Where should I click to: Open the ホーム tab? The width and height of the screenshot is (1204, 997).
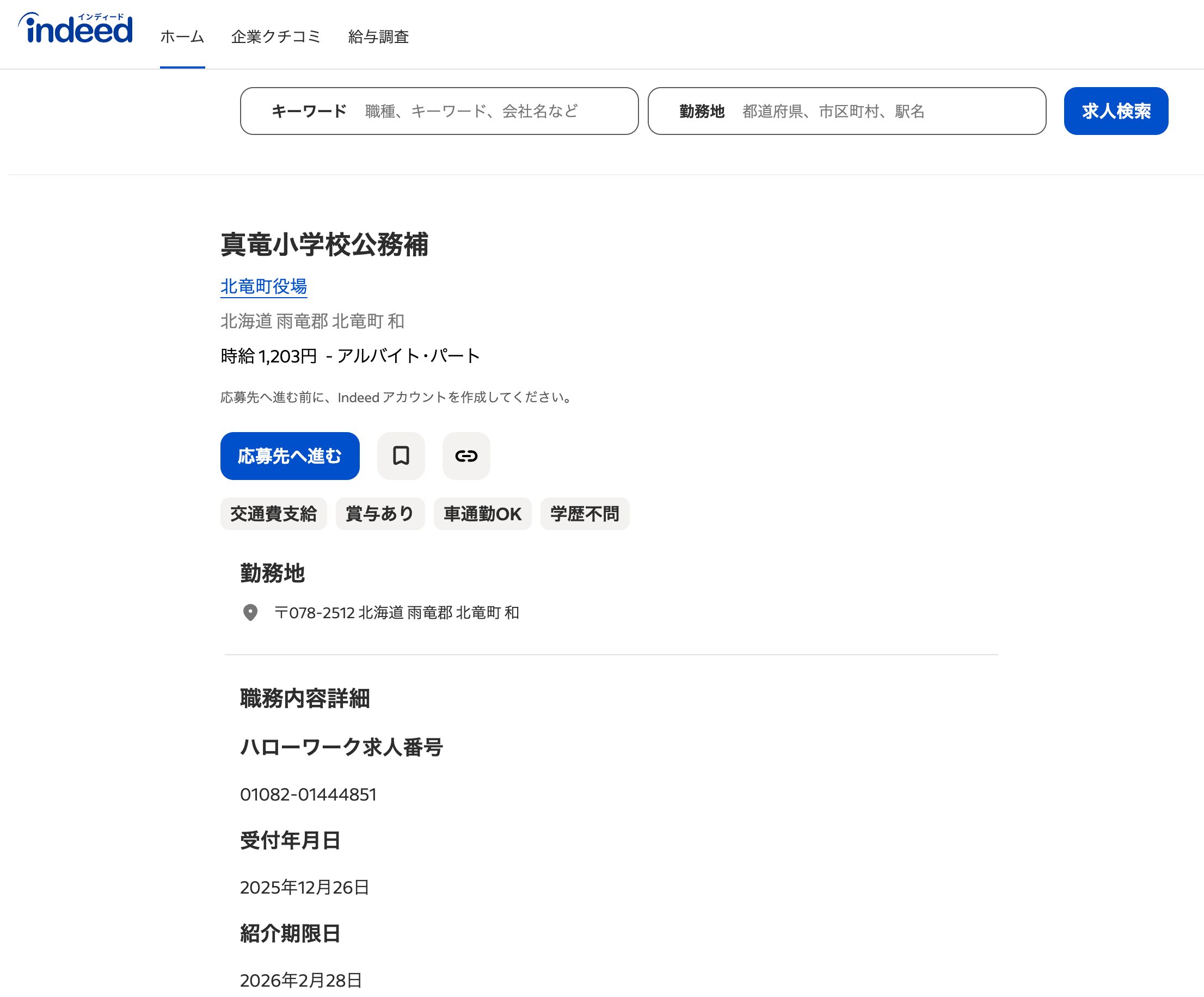182,36
